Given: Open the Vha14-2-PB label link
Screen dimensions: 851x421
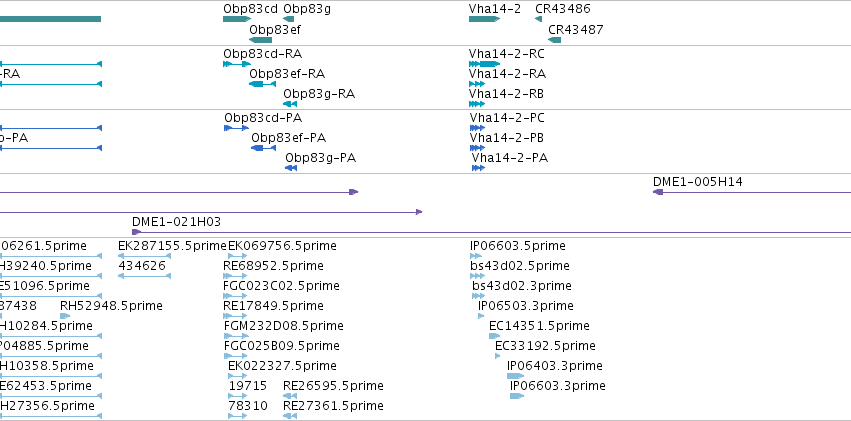Looking at the screenshot, I should [507, 138].
